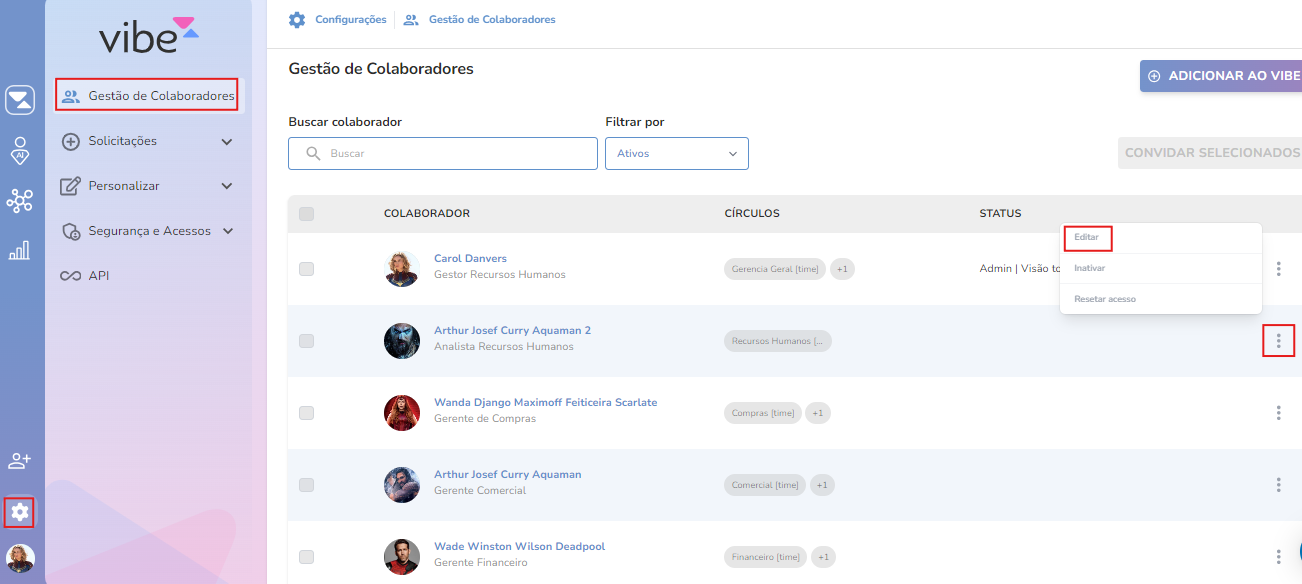Click the Personalizar edit icon
1302x584 pixels.
70,186
